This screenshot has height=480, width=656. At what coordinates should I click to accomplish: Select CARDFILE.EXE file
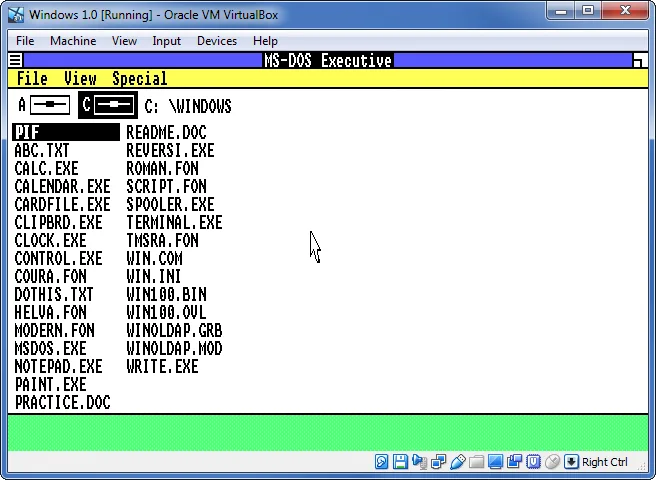pyautogui.click(x=62, y=204)
